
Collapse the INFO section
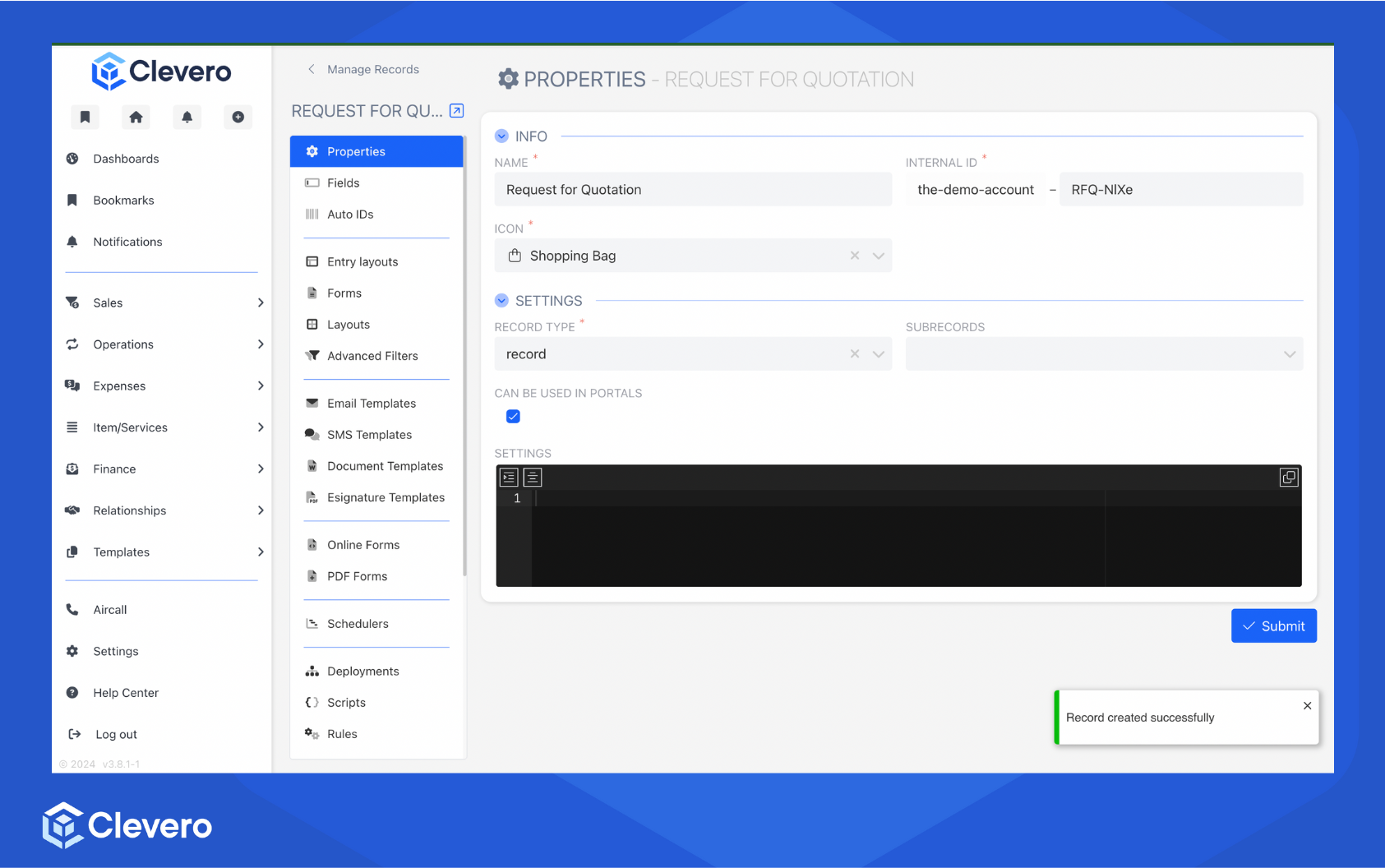pos(501,136)
